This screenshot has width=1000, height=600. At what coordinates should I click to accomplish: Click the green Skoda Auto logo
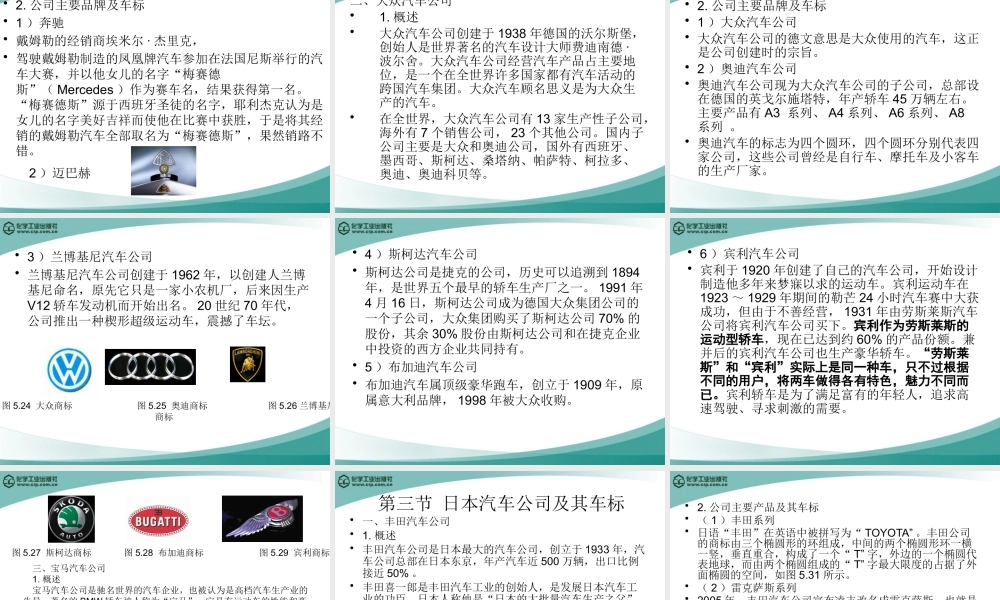(71, 519)
